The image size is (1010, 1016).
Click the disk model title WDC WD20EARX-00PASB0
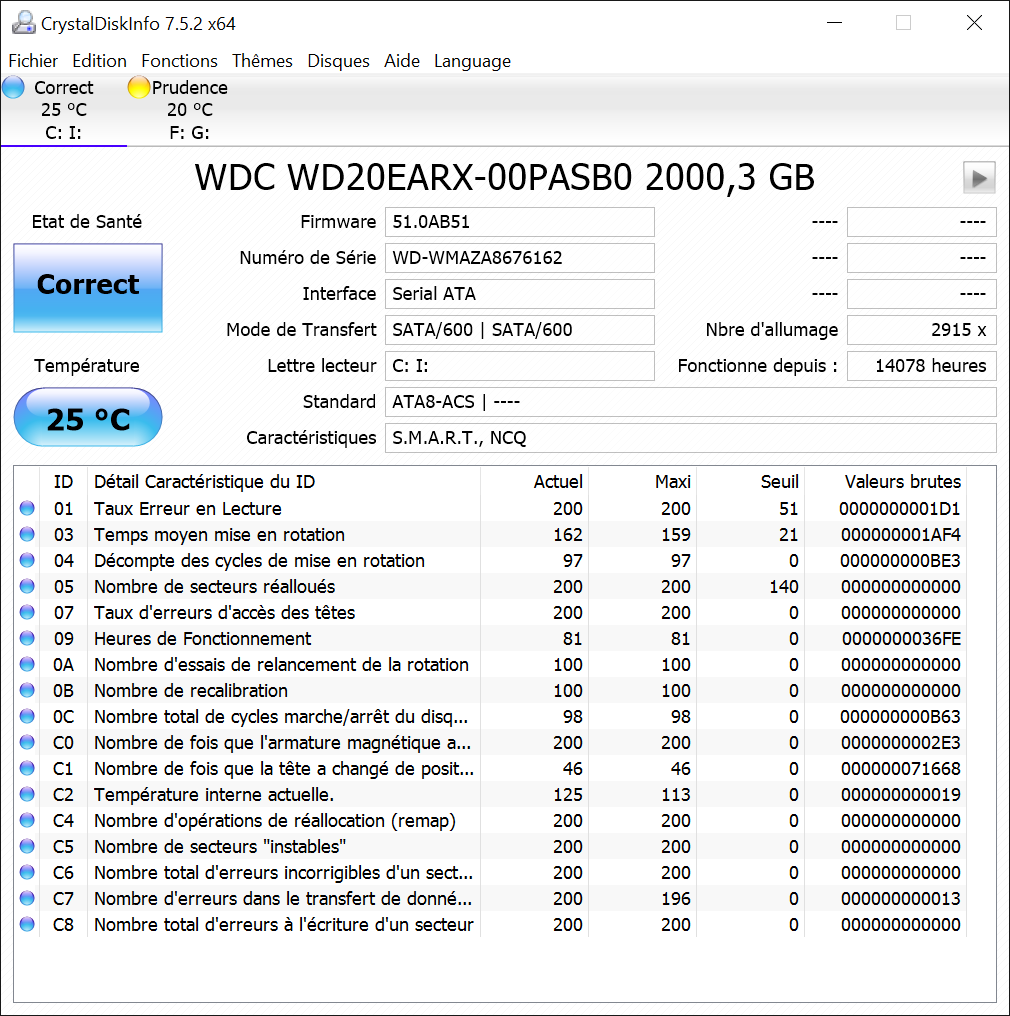[413, 178]
